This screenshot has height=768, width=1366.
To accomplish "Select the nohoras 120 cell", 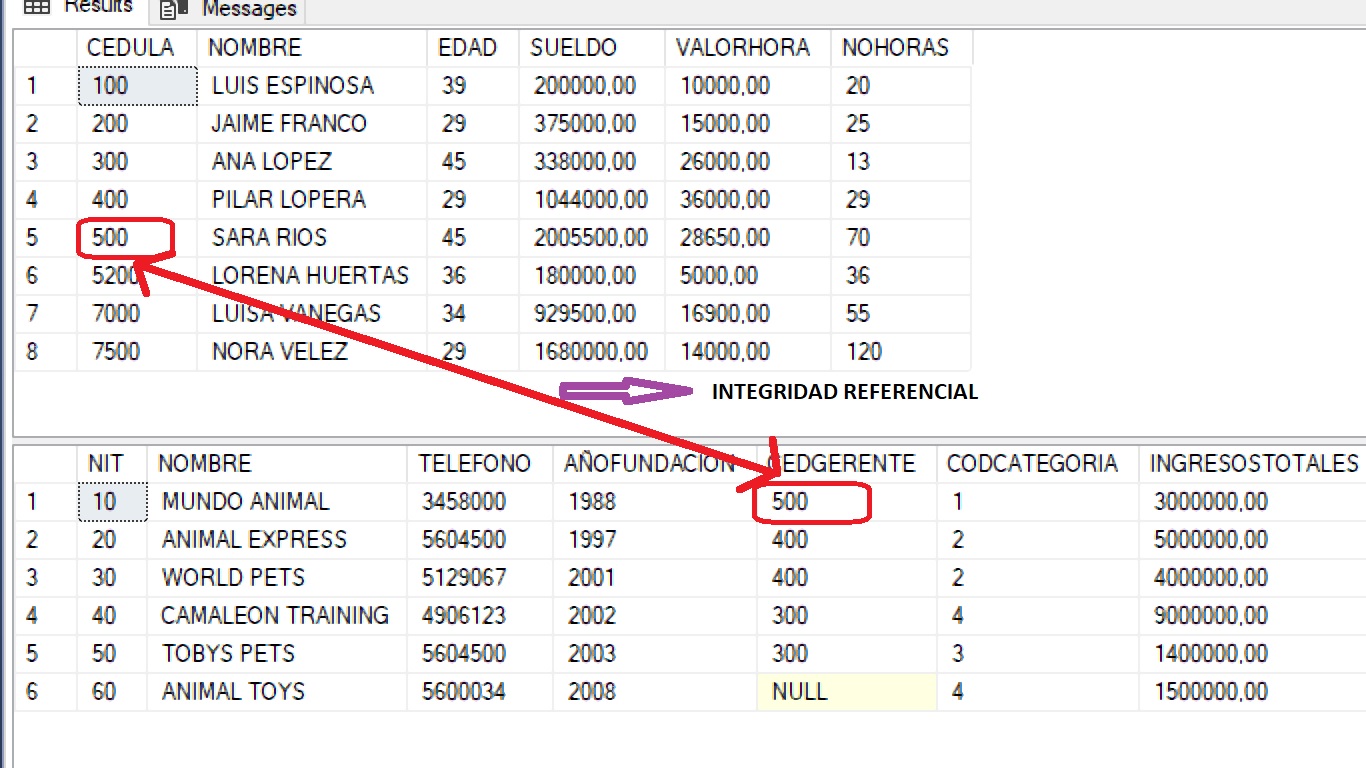I will click(901, 352).
